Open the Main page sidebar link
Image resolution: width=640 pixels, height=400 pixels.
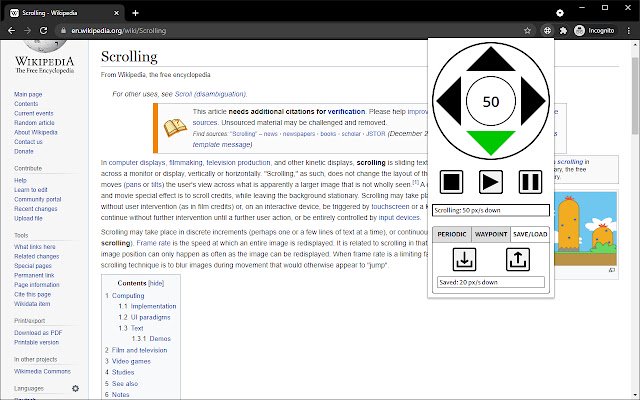28,94
